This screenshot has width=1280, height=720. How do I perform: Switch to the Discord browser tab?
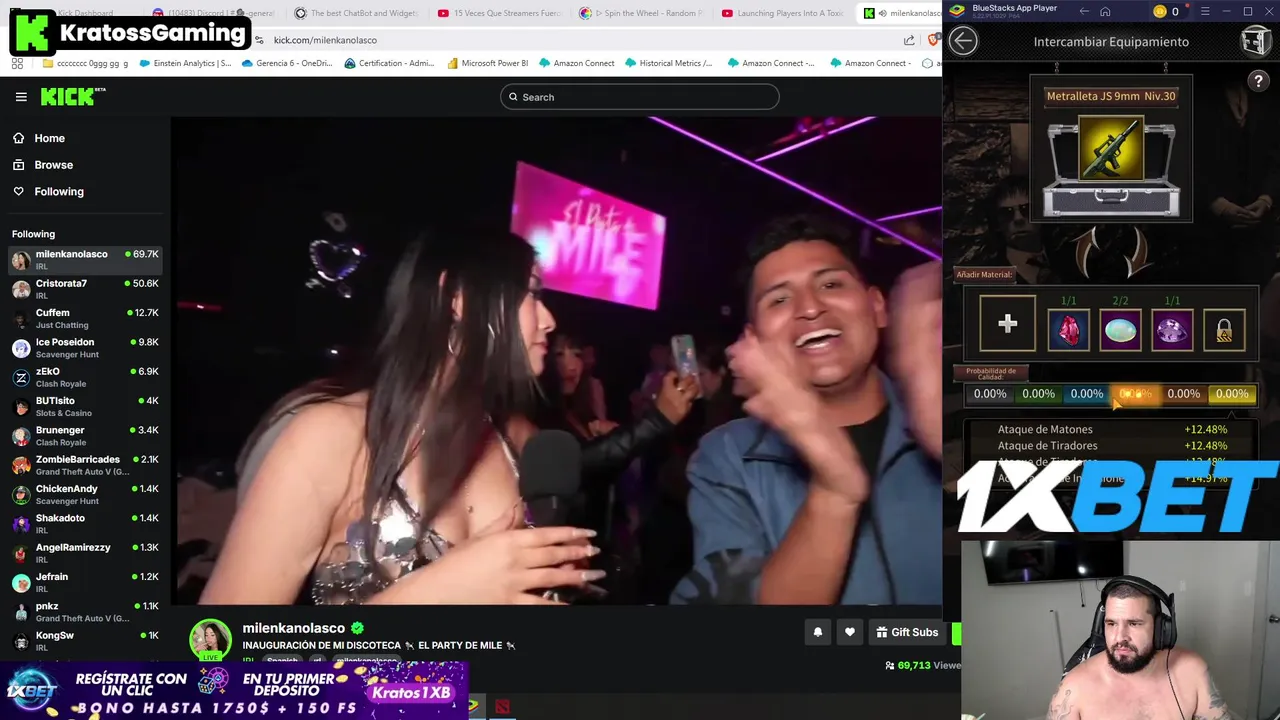tap(213, 13)
